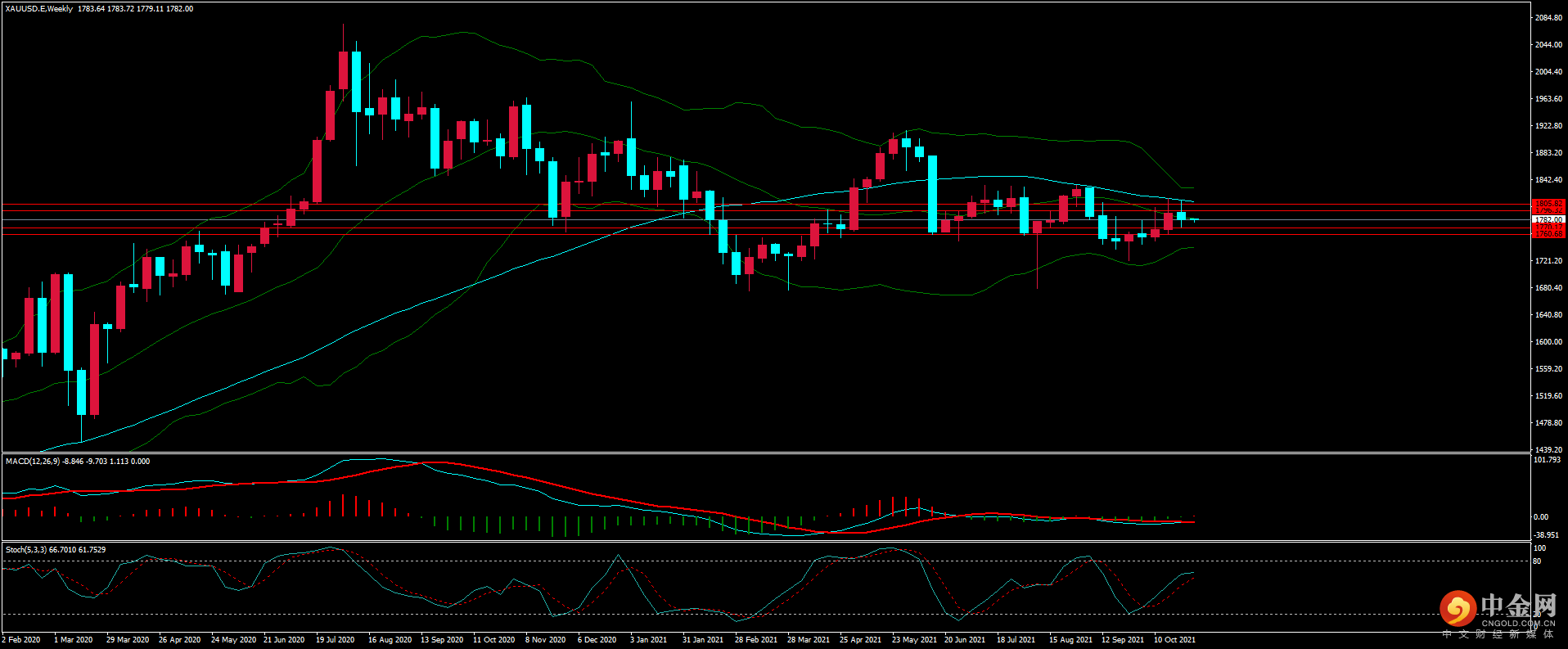Click the 23 May 2021 date label

[x=915, y=640]
